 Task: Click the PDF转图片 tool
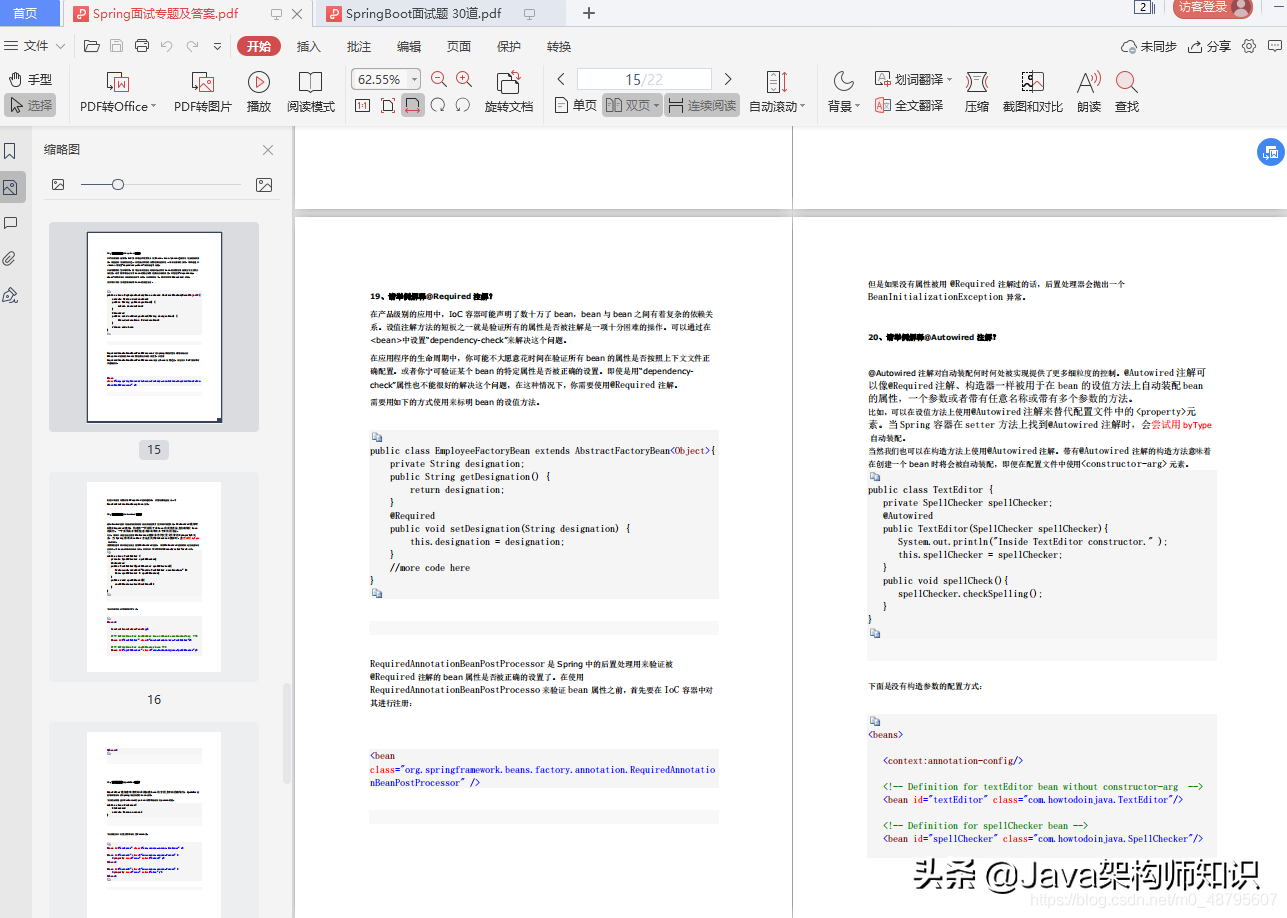[x=203, y=93]
